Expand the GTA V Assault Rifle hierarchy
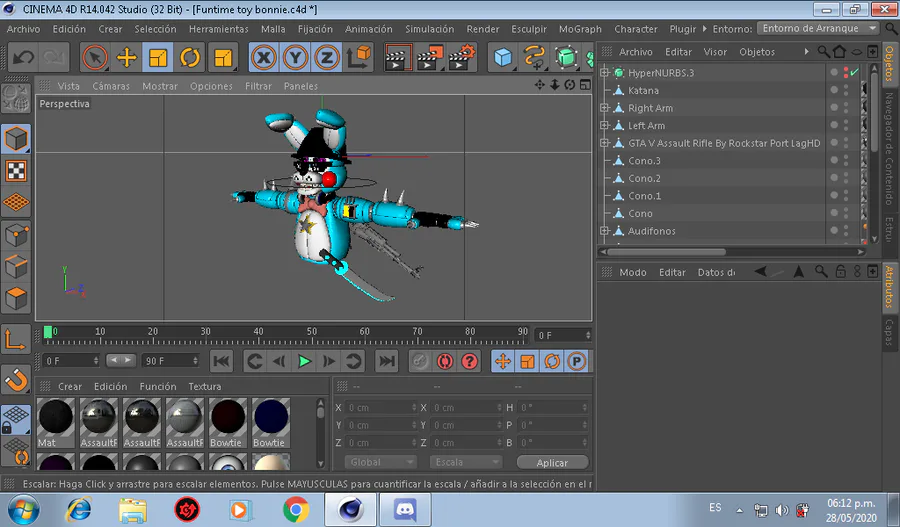The width and height of the screenshot is (900, 527). (604, 143)
